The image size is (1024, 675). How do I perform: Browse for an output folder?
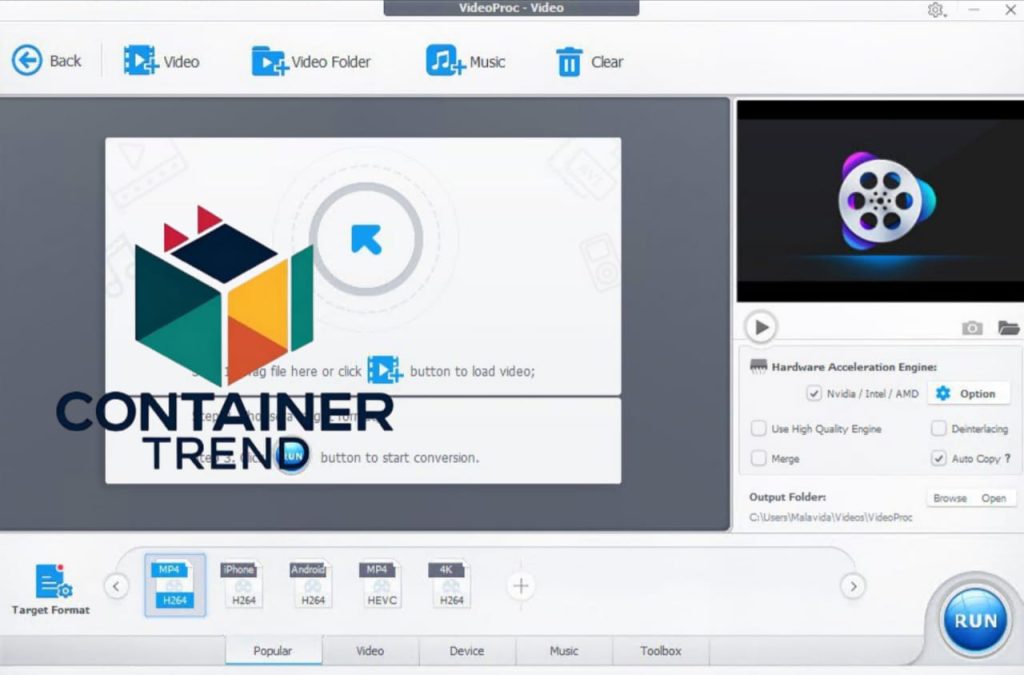coord(950,498)
